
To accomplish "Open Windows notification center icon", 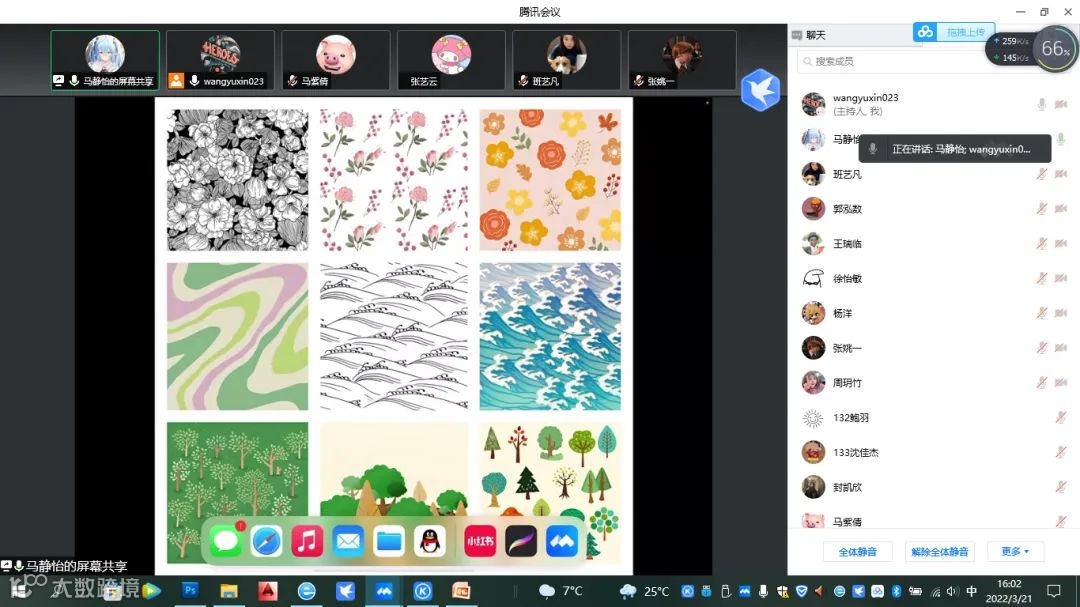I will tap(1053, 590).
